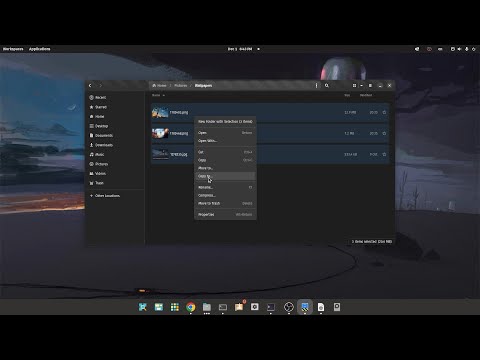Viewport: 480px width, 360px height.
Task: Open the Desktop folder in sidebar
Action: click(x=99, y=126)
